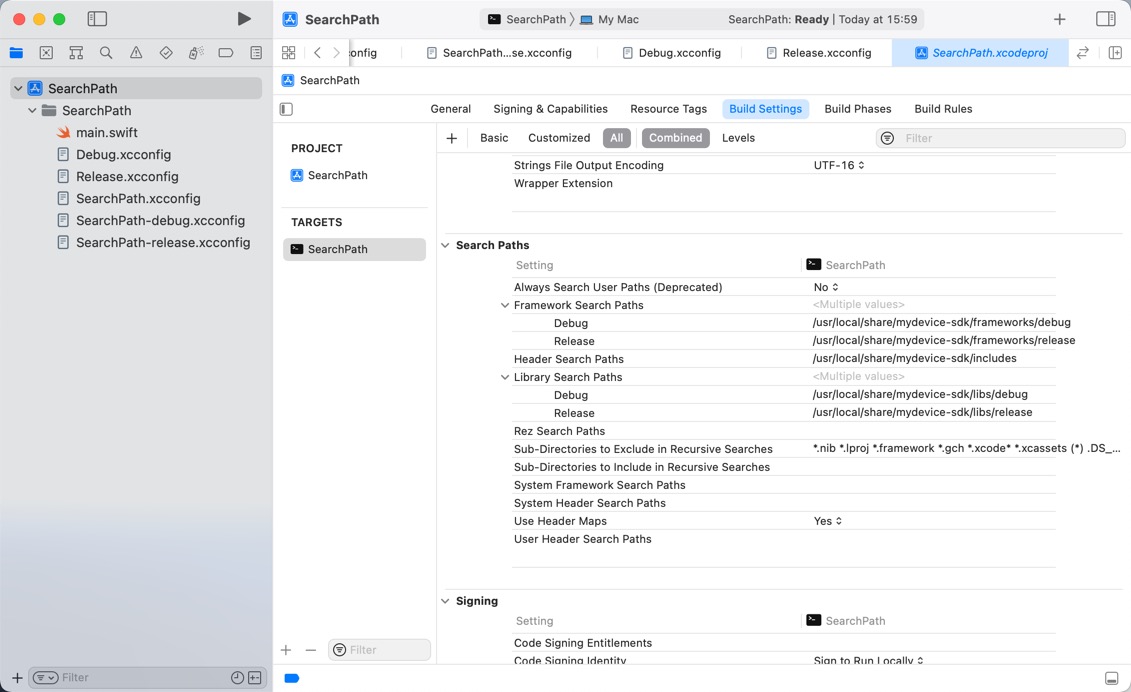The image size is (1131, 692).
Task: Open the Source Control navigator icon
Action: tap(46, 53)
